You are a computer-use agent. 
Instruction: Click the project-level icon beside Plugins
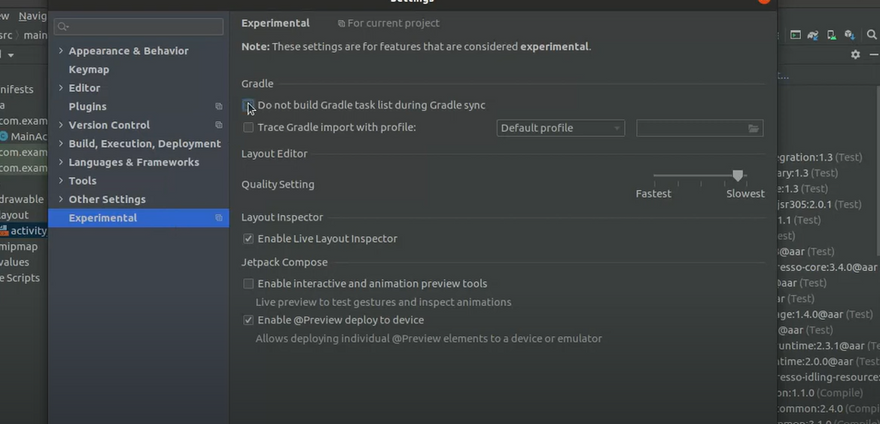219,107
